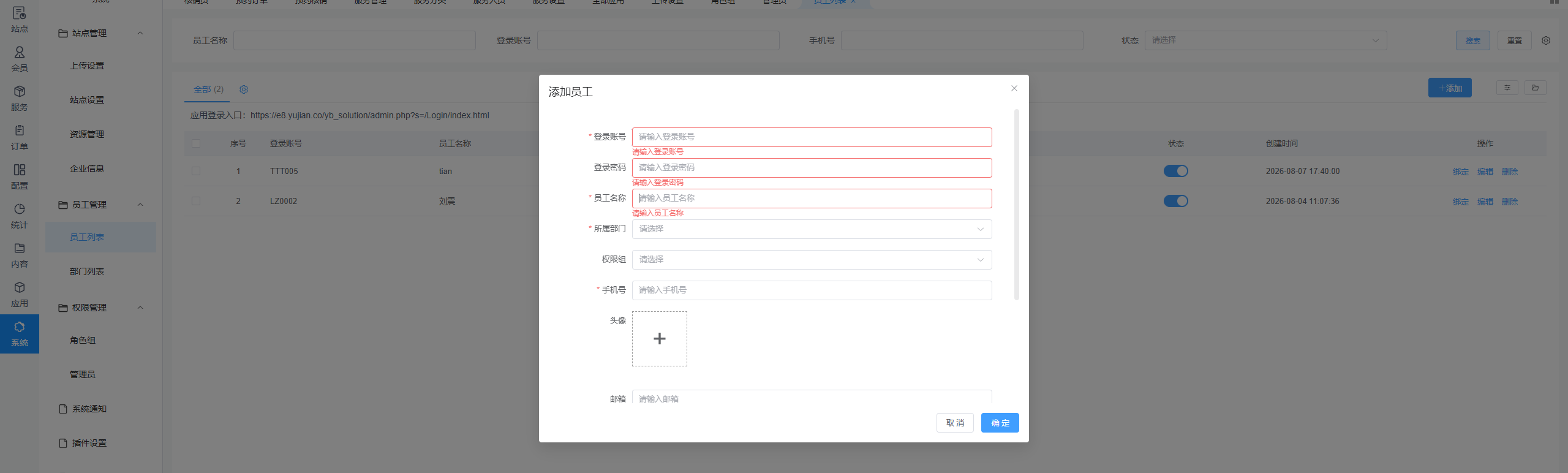The height and width of the screenshot is (473, 1568).
Task: Click 编辑 for employee TTT005
Action: pyautogui.click(x=1485, y=172)
